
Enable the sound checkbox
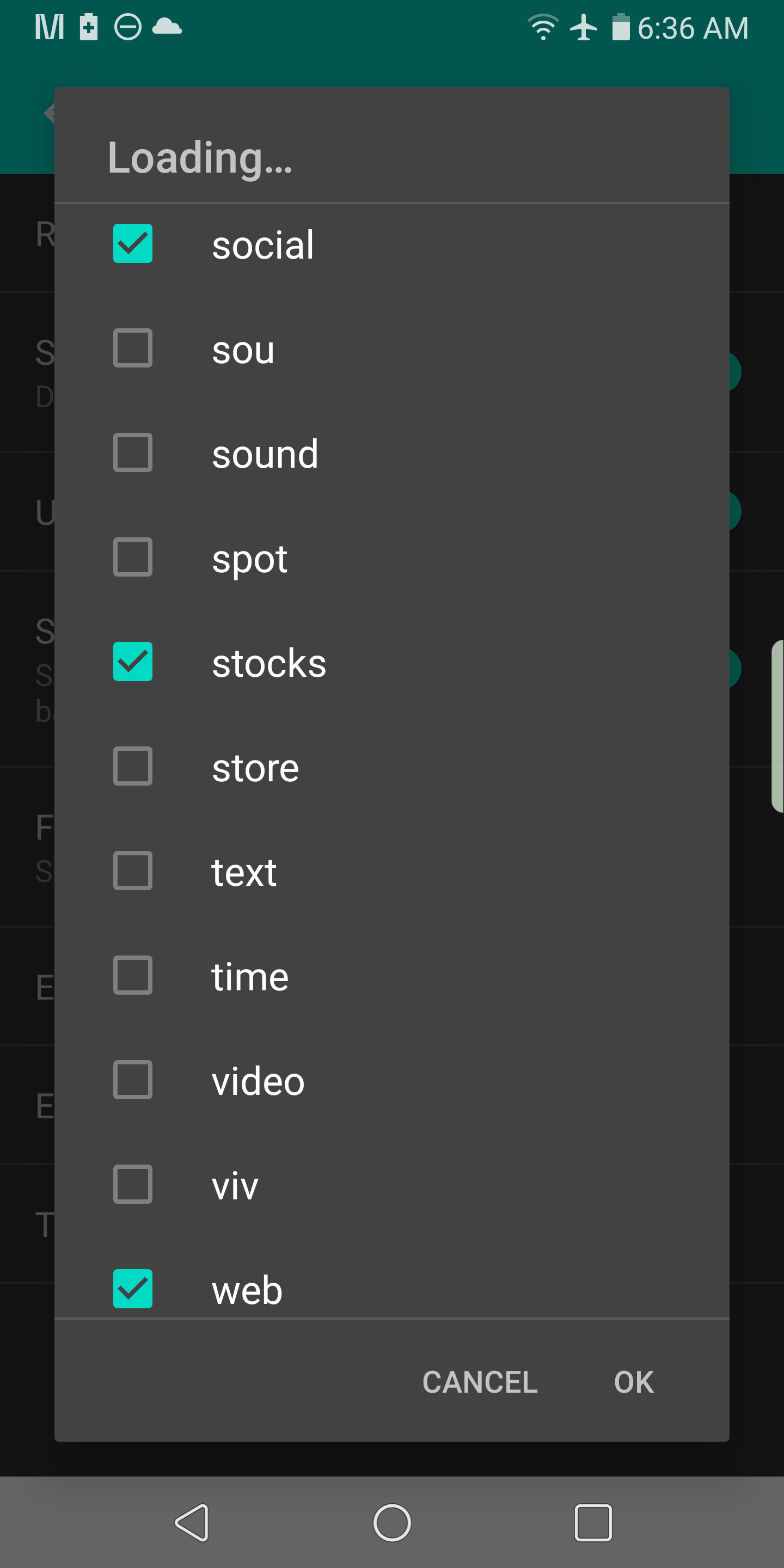coord(133,452)
